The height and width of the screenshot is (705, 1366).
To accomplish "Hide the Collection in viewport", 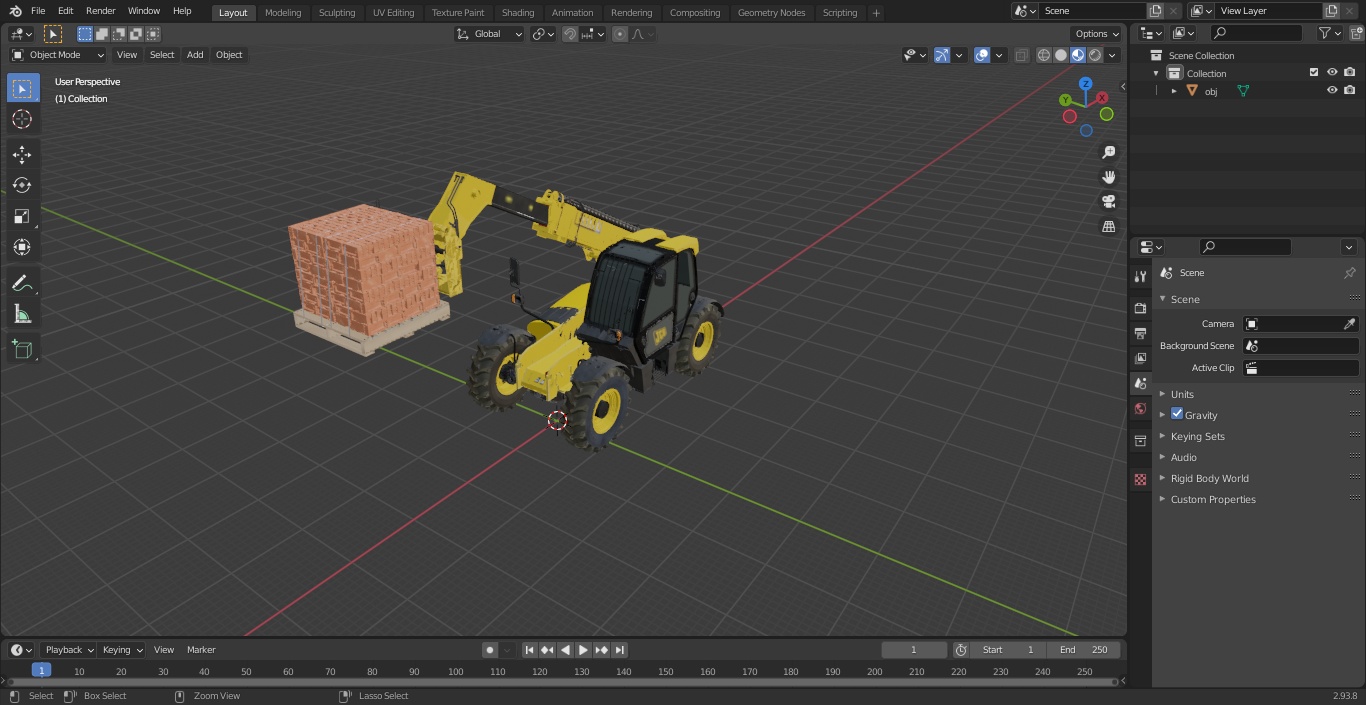I will pos(1332,72).
